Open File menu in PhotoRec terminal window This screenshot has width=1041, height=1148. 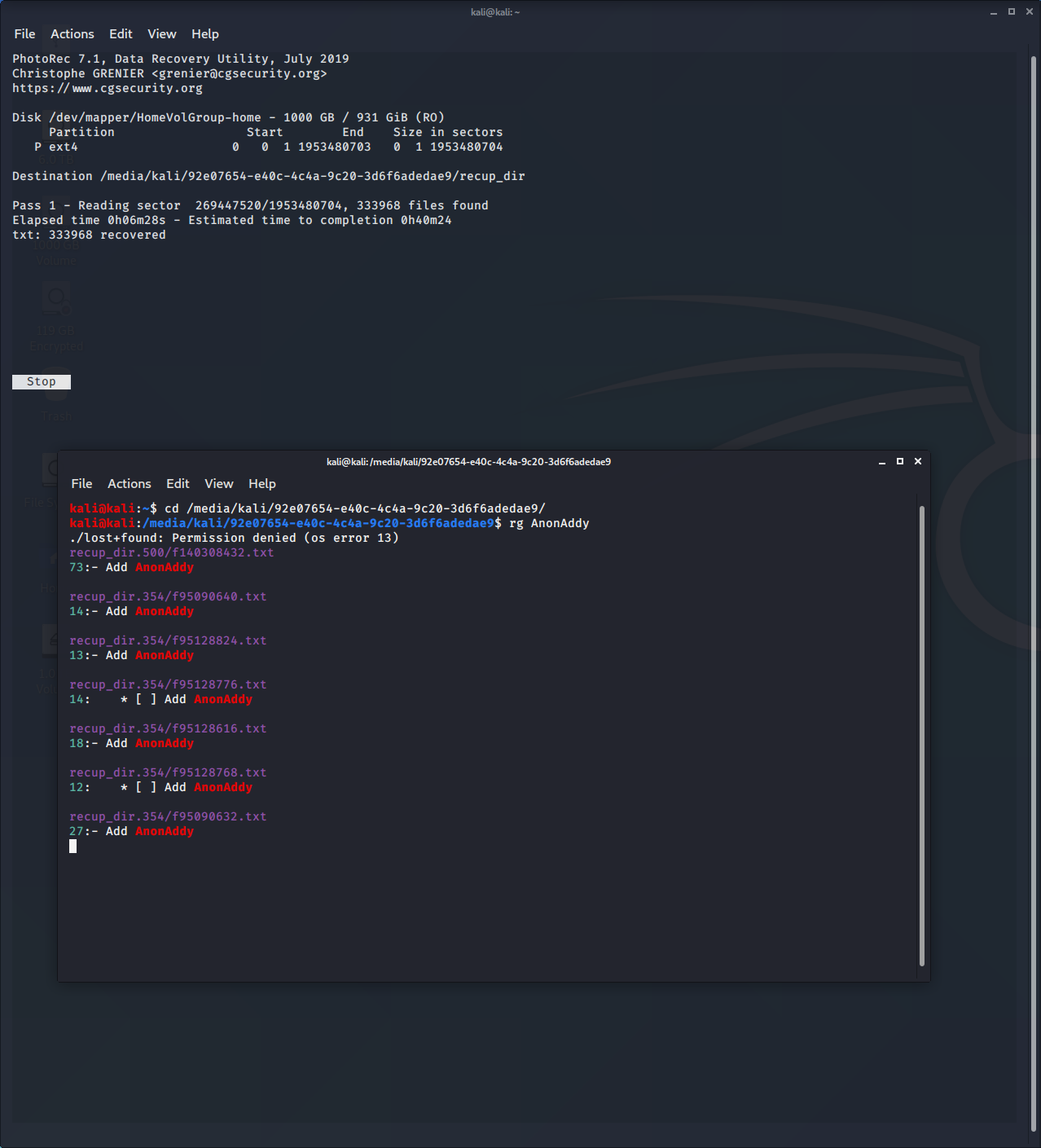(24, 34)
